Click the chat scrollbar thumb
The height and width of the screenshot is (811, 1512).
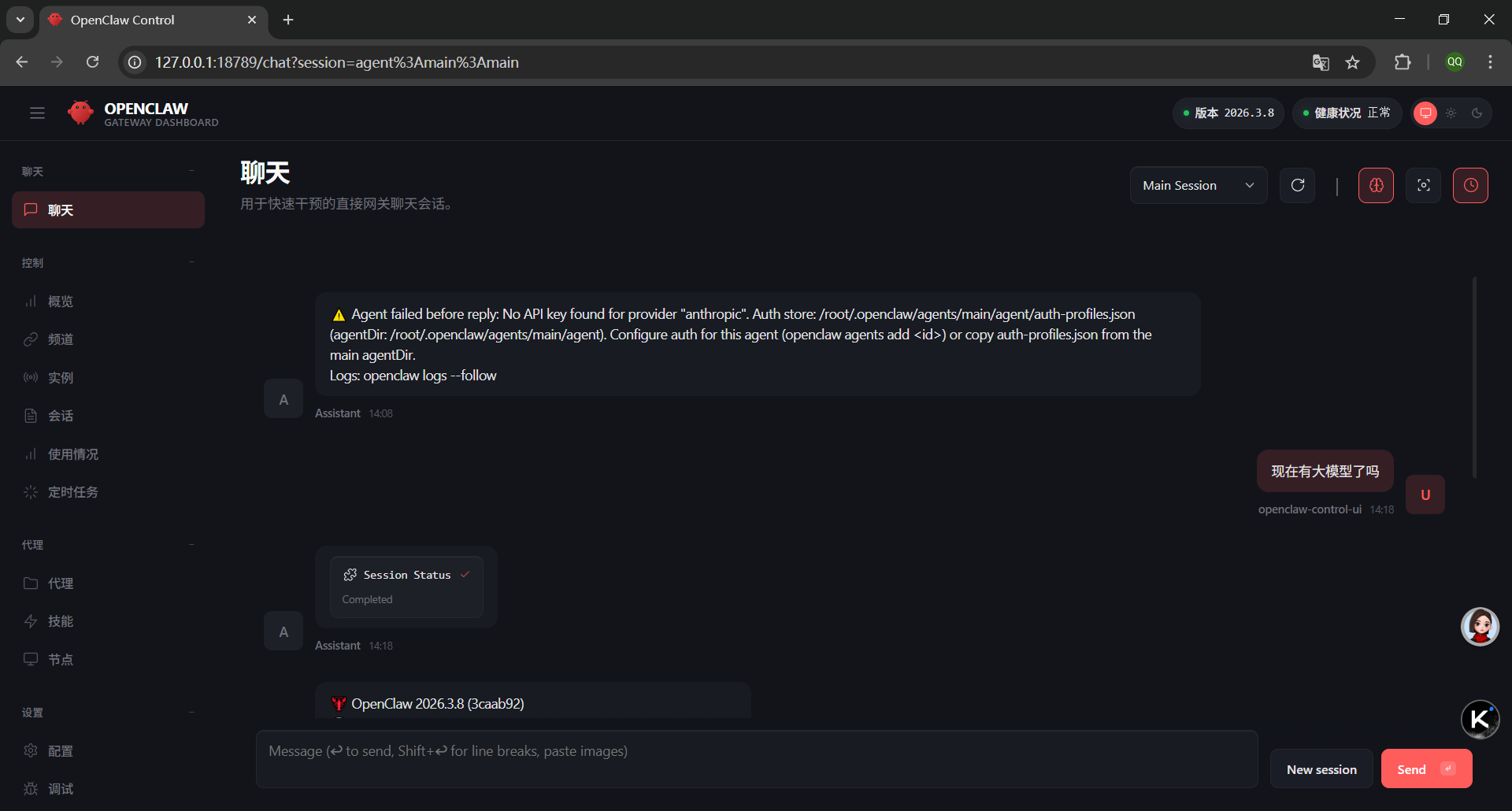[1474, 377]
